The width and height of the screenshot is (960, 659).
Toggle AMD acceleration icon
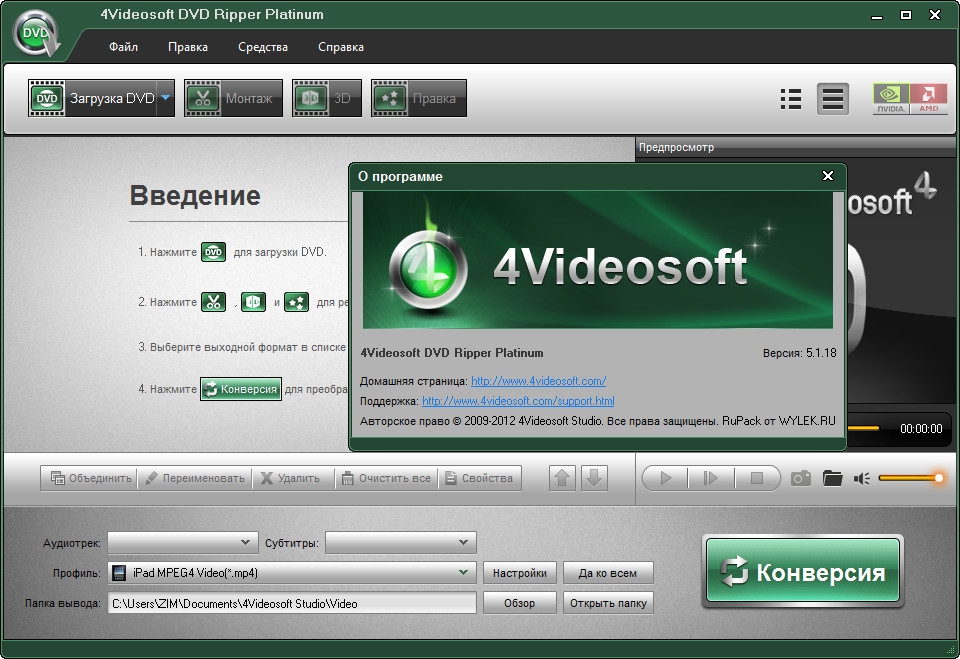(928, 99)
